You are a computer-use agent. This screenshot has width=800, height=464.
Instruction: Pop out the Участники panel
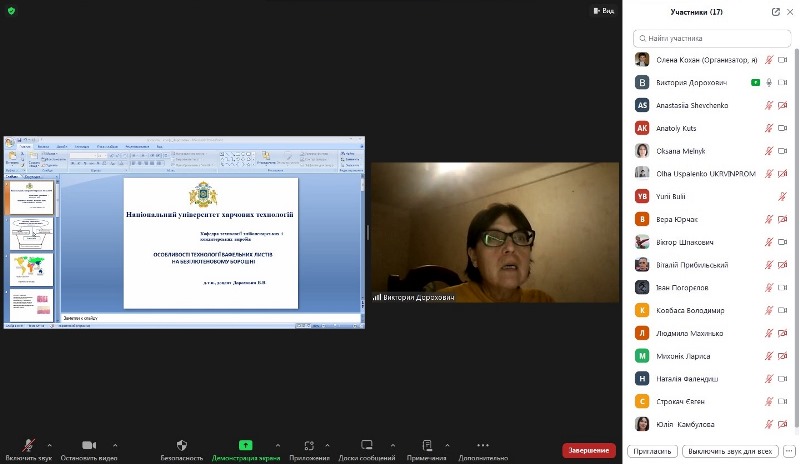coord(776,12)
